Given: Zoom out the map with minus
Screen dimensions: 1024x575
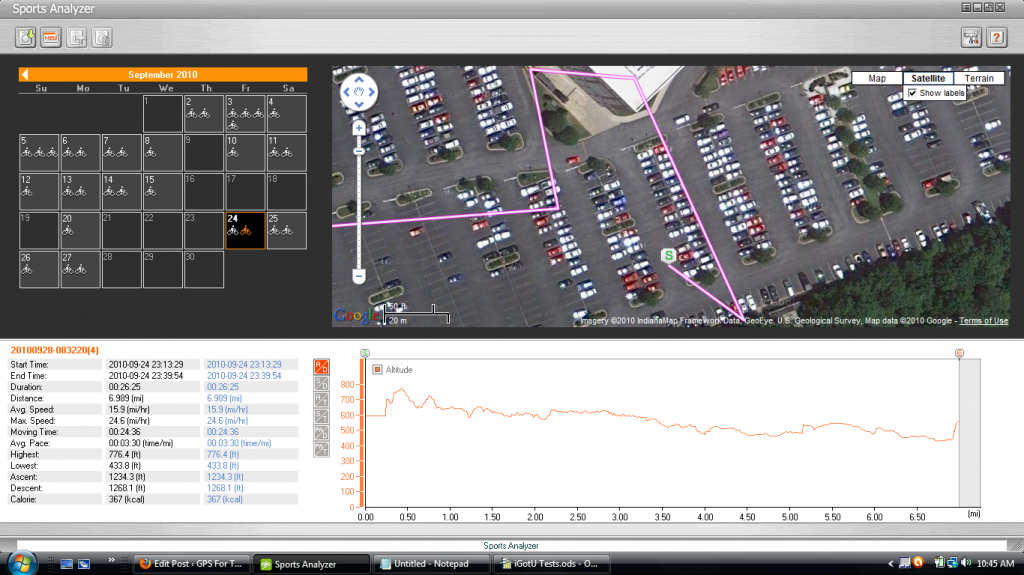Looking at the screenshot, I should (x=359, y=276).
